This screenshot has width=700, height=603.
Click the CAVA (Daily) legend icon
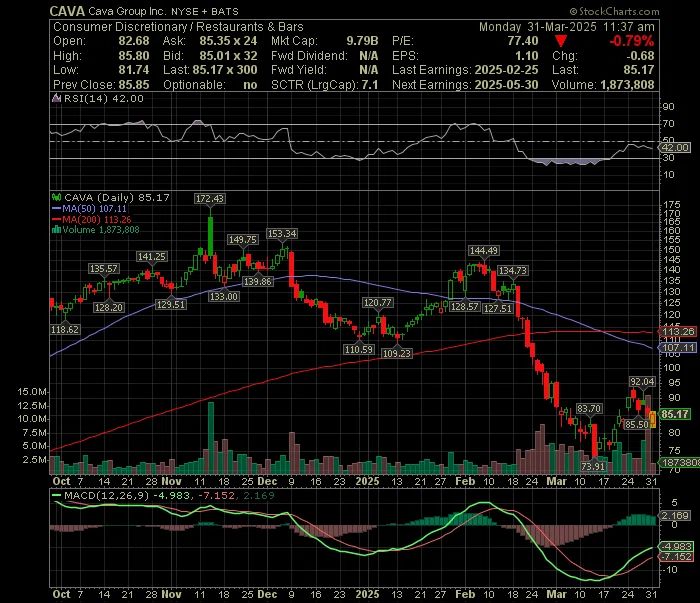[57, 197]
